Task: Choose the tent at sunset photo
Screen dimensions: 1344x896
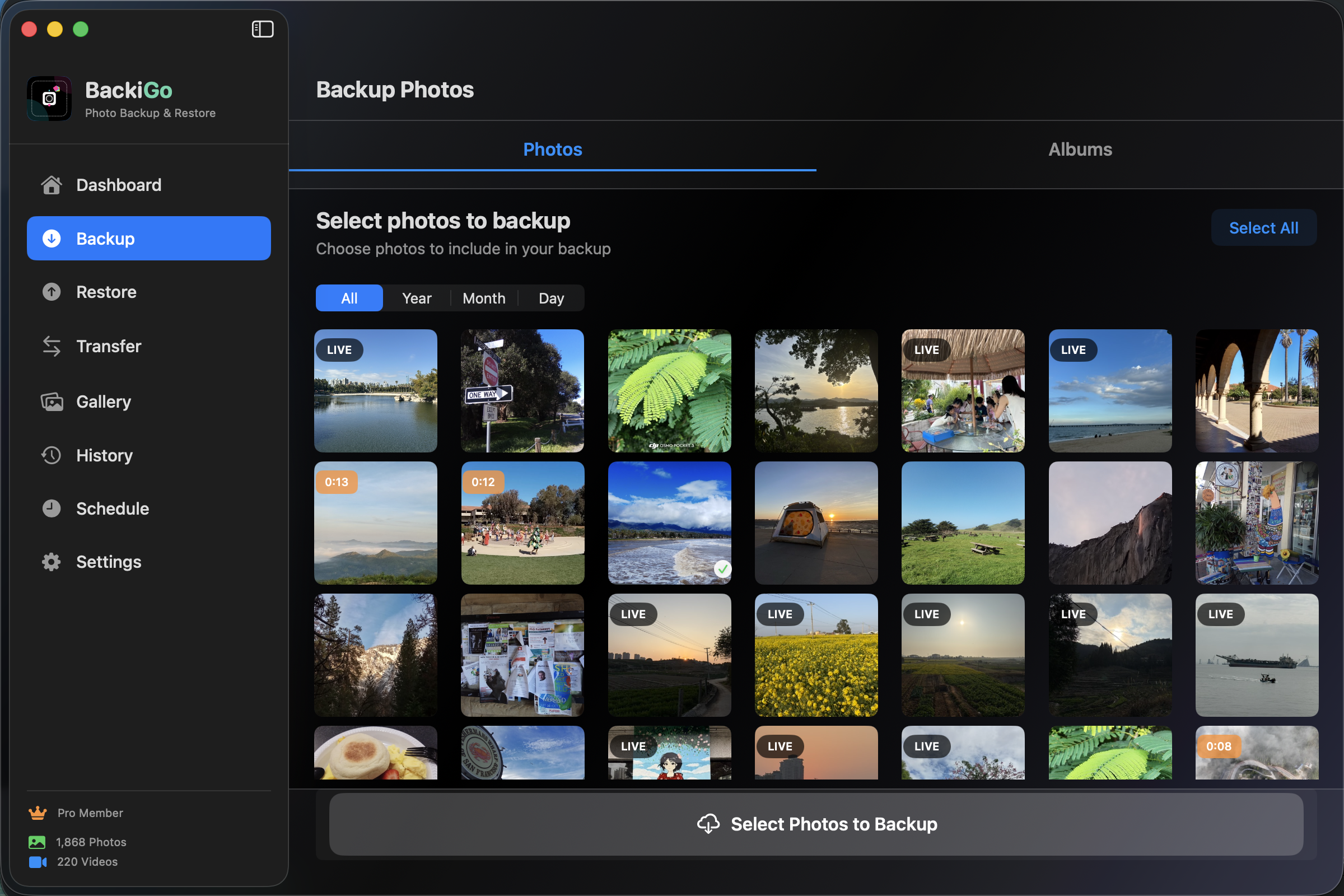Action: pyautogui.click(x=816, y=523)
